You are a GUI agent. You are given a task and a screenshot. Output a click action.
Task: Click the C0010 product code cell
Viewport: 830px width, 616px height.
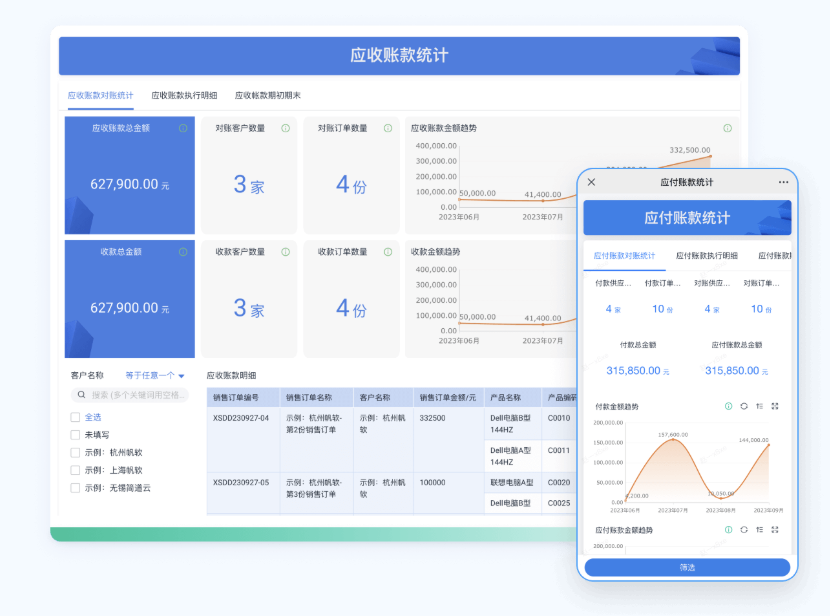click(559, 418)
